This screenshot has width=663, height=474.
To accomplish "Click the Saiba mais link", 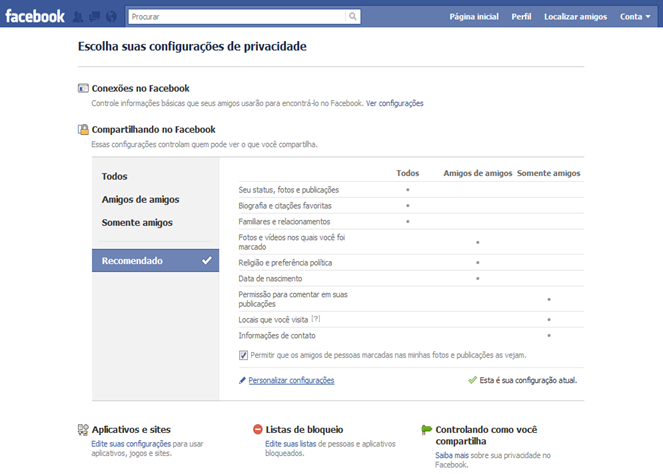I will click(x=452, y=455).
